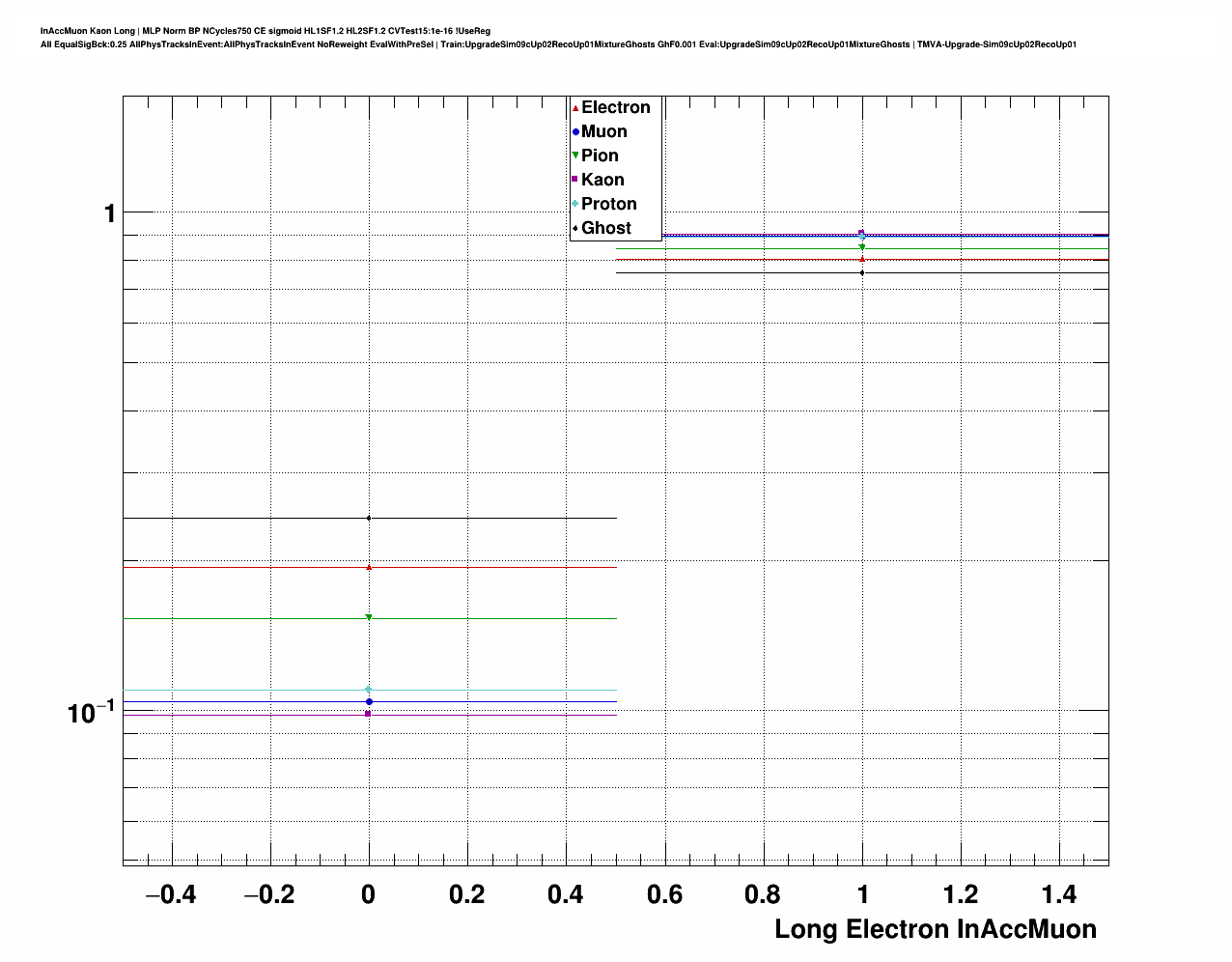Click x-axis tick label 0.8
This screenshot has height=962, width=1232.
763,894
